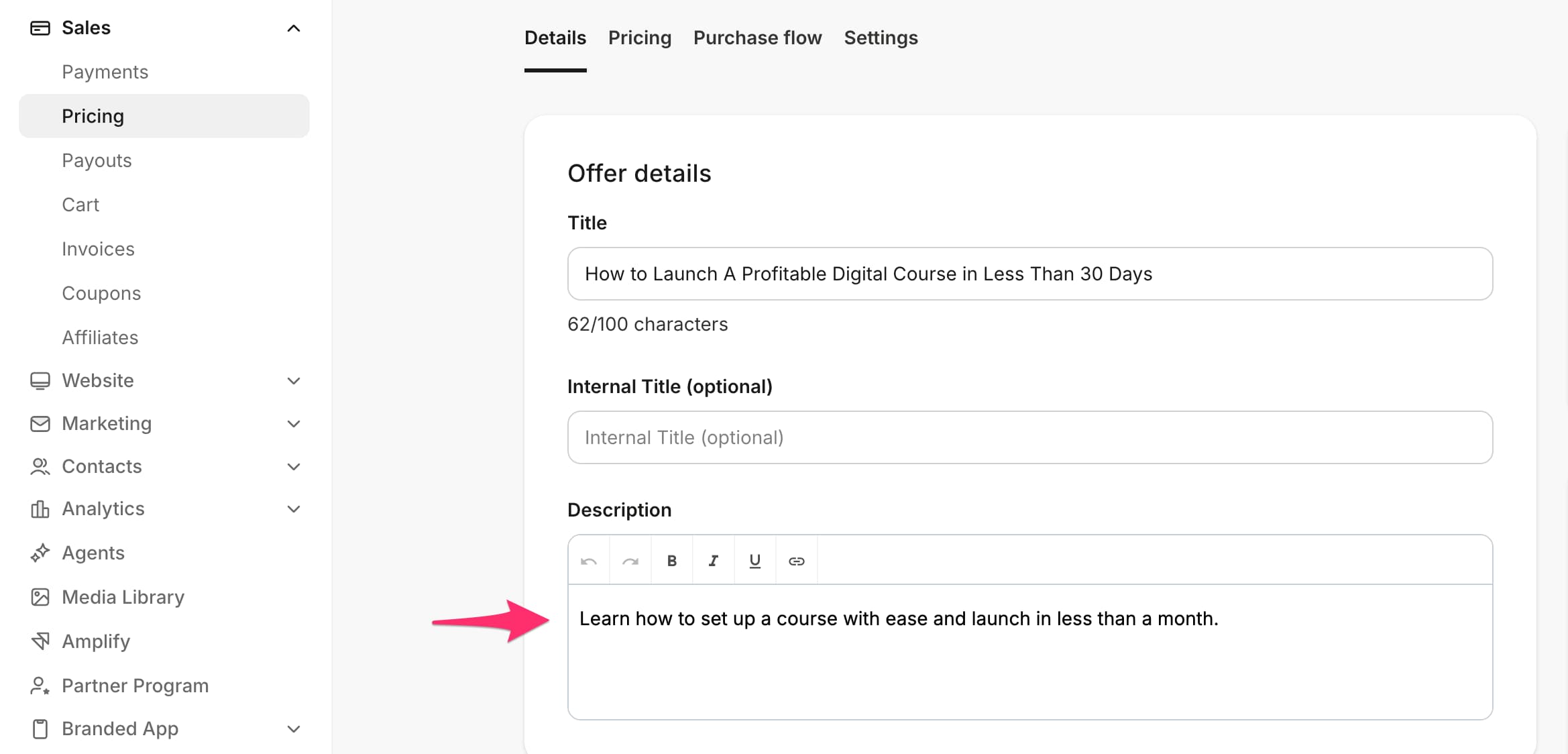Screen dimensions: 1568x754
Task: Expand the Branded App section chevron
Action: coord(294,729)
